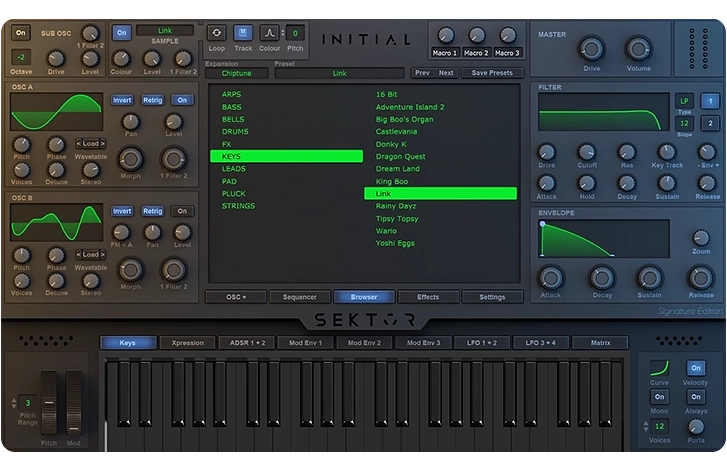The height and width of the screenshot is (470, 727).
Task: Click the Next preset button
Action: pyautogui.click(x=446, y=73)
